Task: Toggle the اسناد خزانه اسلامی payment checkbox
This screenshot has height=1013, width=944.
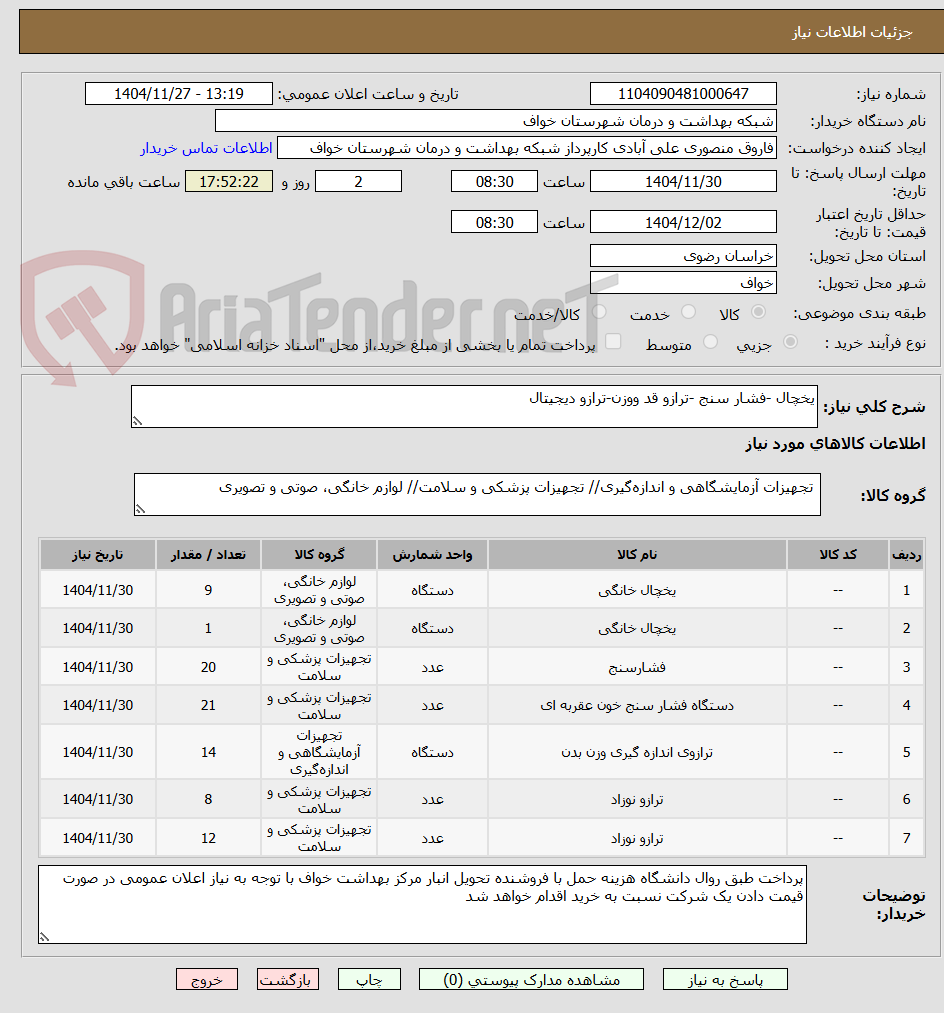Action: pyautogui.click(x=613, y=341)
